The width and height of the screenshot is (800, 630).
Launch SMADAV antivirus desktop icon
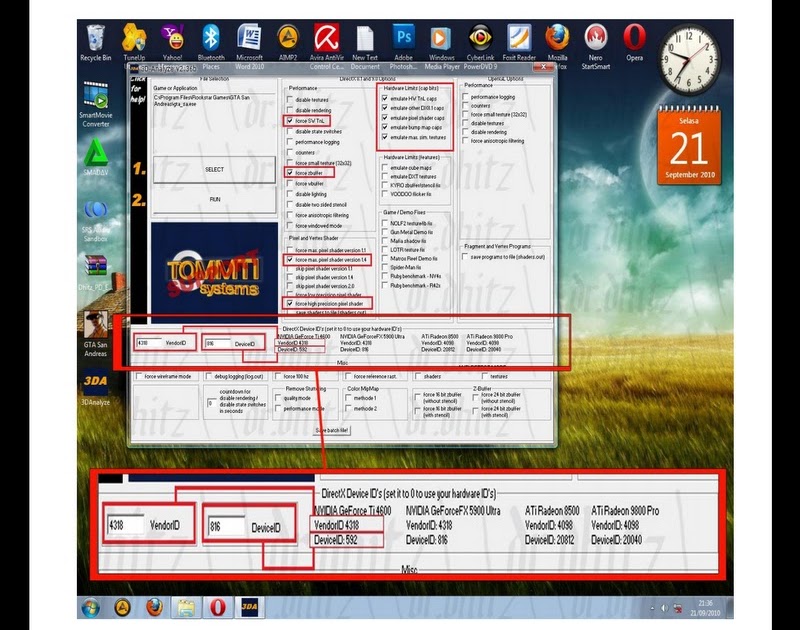pyautogui.click(x=95, y=157)
